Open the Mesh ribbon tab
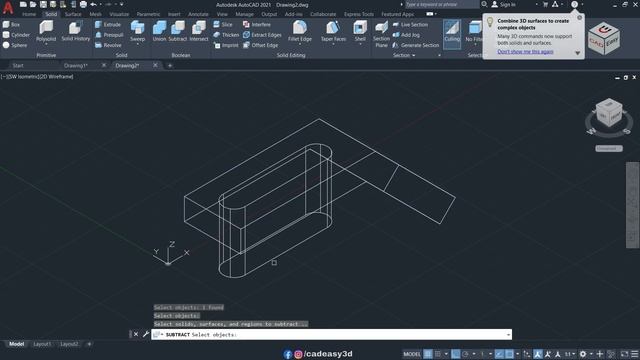The width and height of the screenshot is (640, 360). tap(96, 14)
